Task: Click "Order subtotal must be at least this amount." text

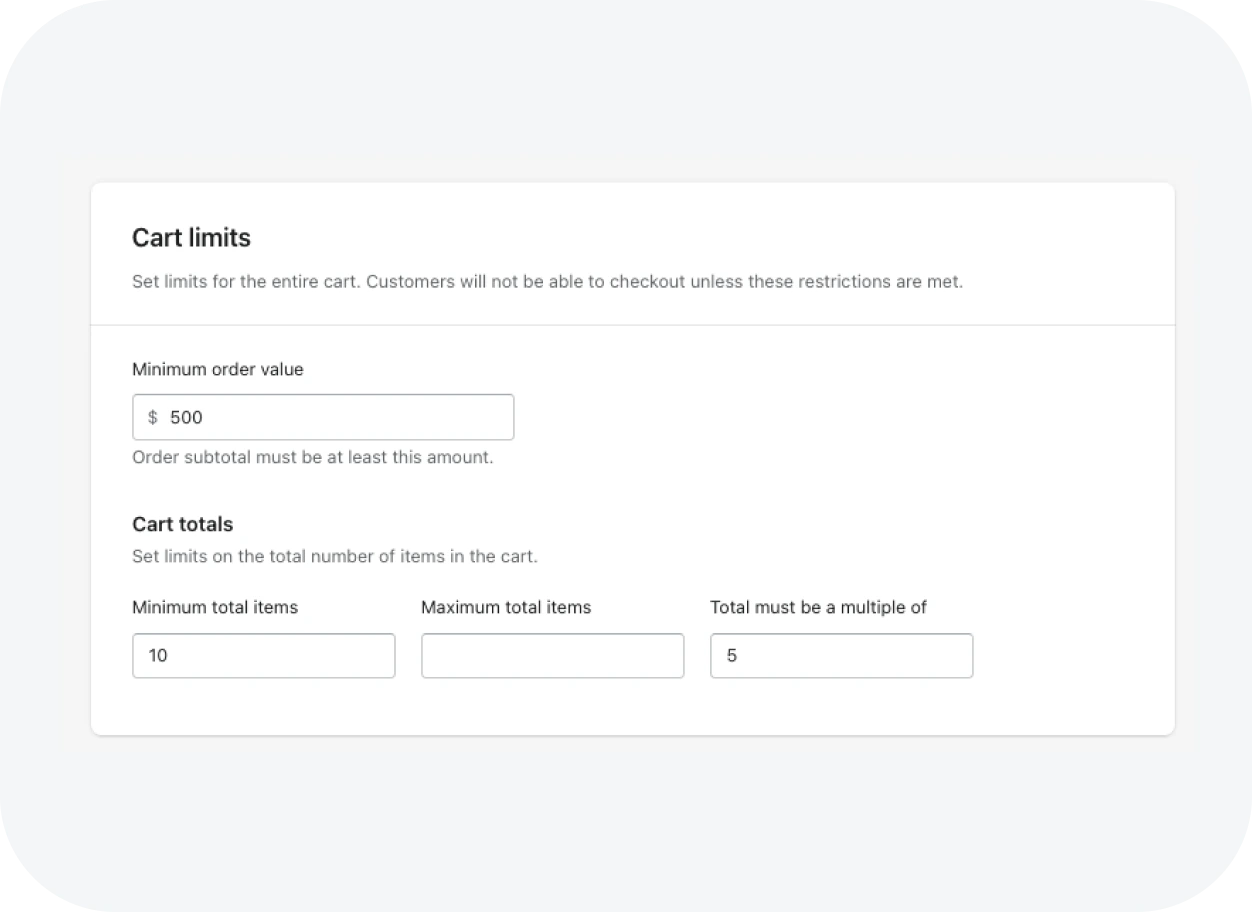Action: coord(313,458)
